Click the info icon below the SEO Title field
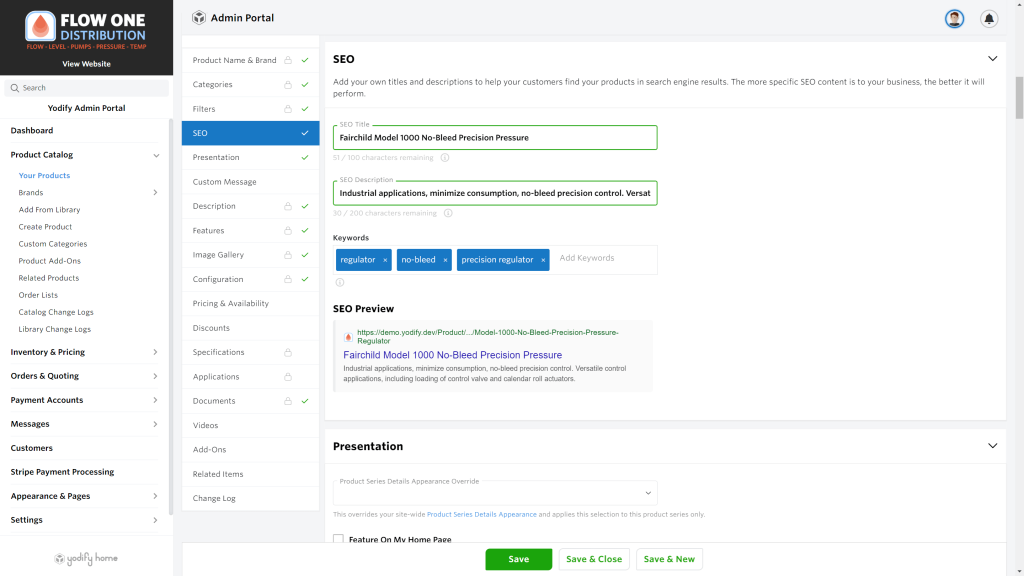Image resolution: width=1024 pixels, height=576 pixels. [x=444, y=157]
